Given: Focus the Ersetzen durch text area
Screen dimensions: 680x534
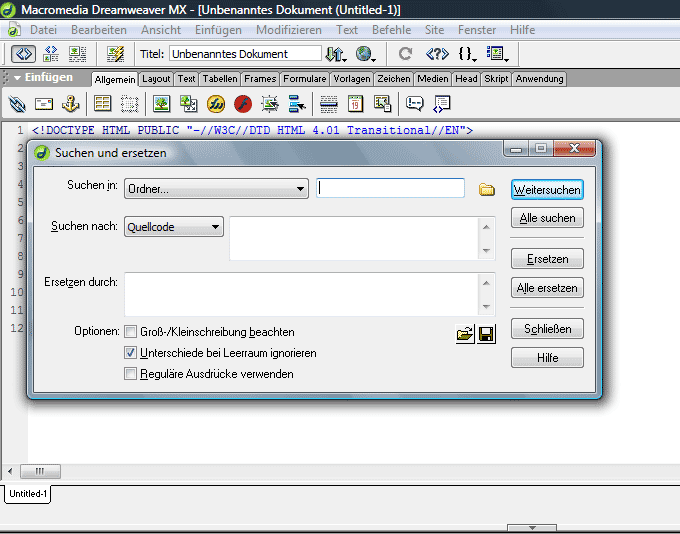Looking at the screenshot, I should 301,295.
